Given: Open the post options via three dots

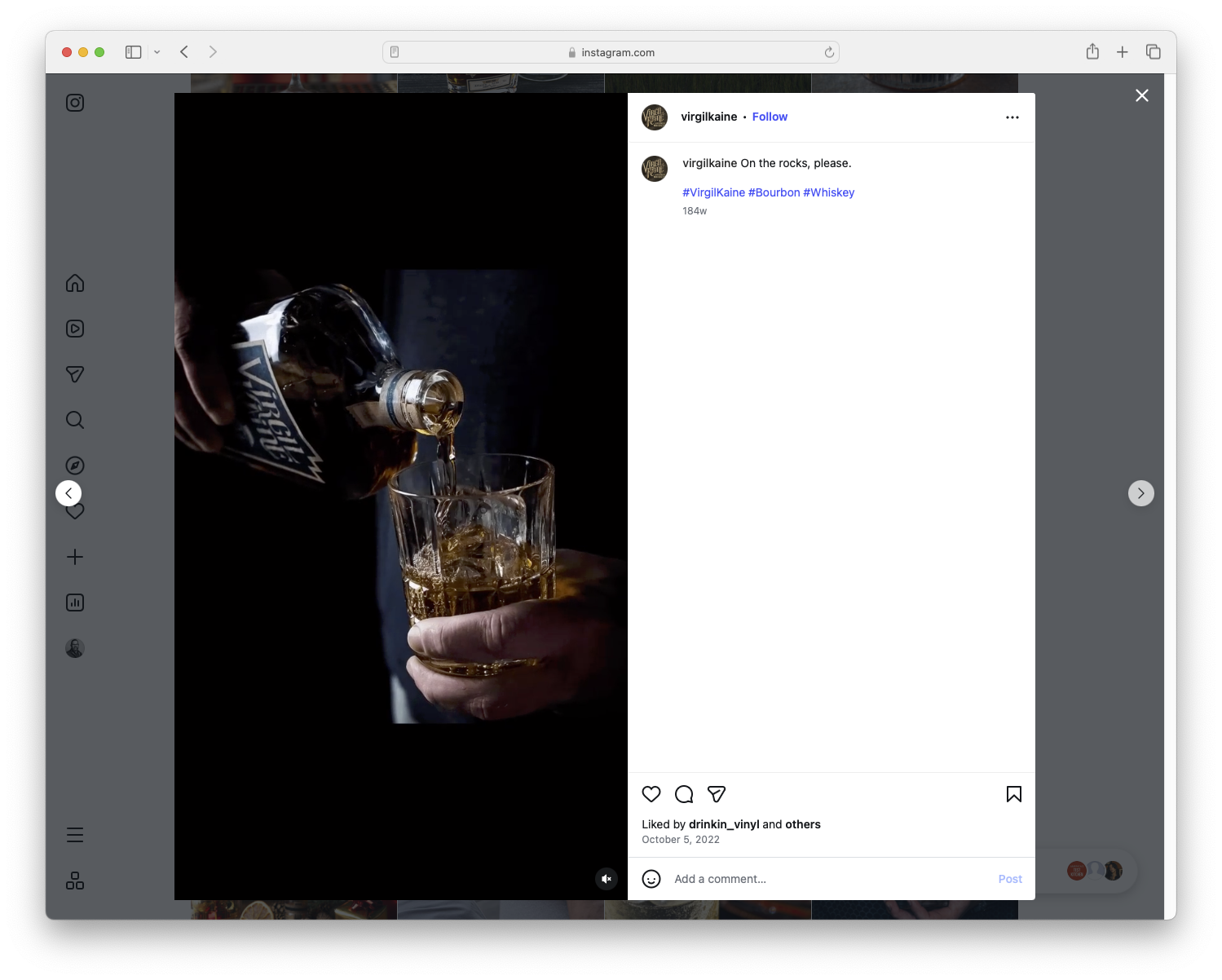Looking at the screenshot, I should coord(1012,117).
